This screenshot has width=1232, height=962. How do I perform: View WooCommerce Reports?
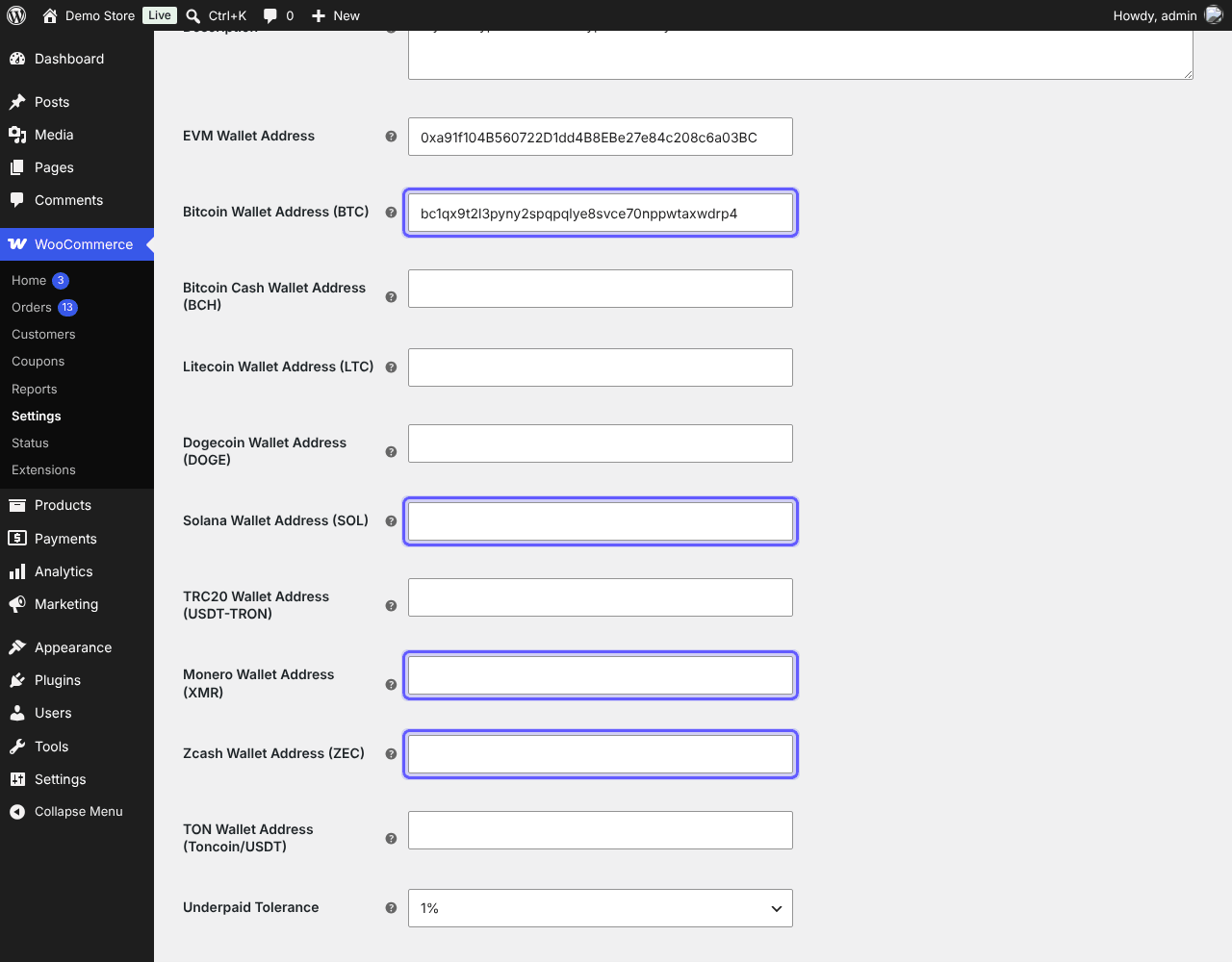(x=35, y=390)
